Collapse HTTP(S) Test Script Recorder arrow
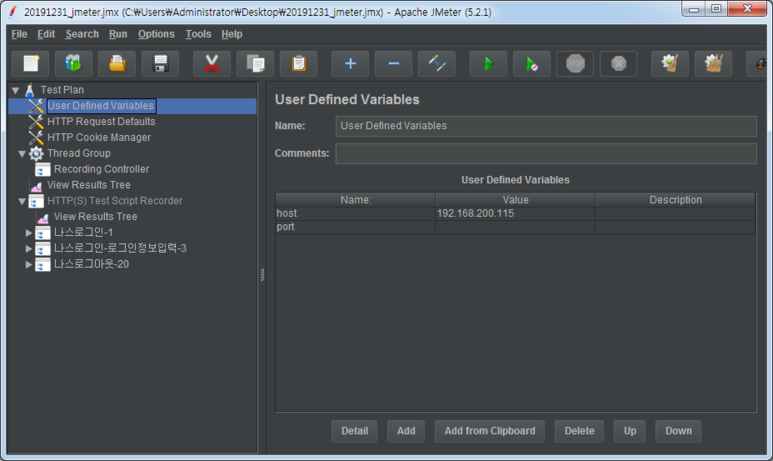 (x=22, y=201)
